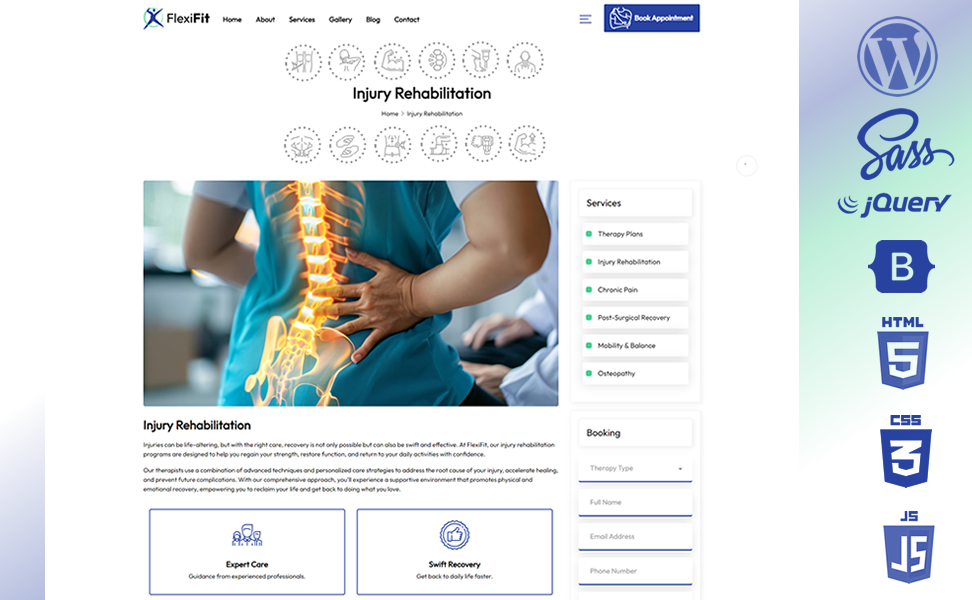972x600 pixels.
Task: Open the Services menu item
Action: tap(302, 20)
